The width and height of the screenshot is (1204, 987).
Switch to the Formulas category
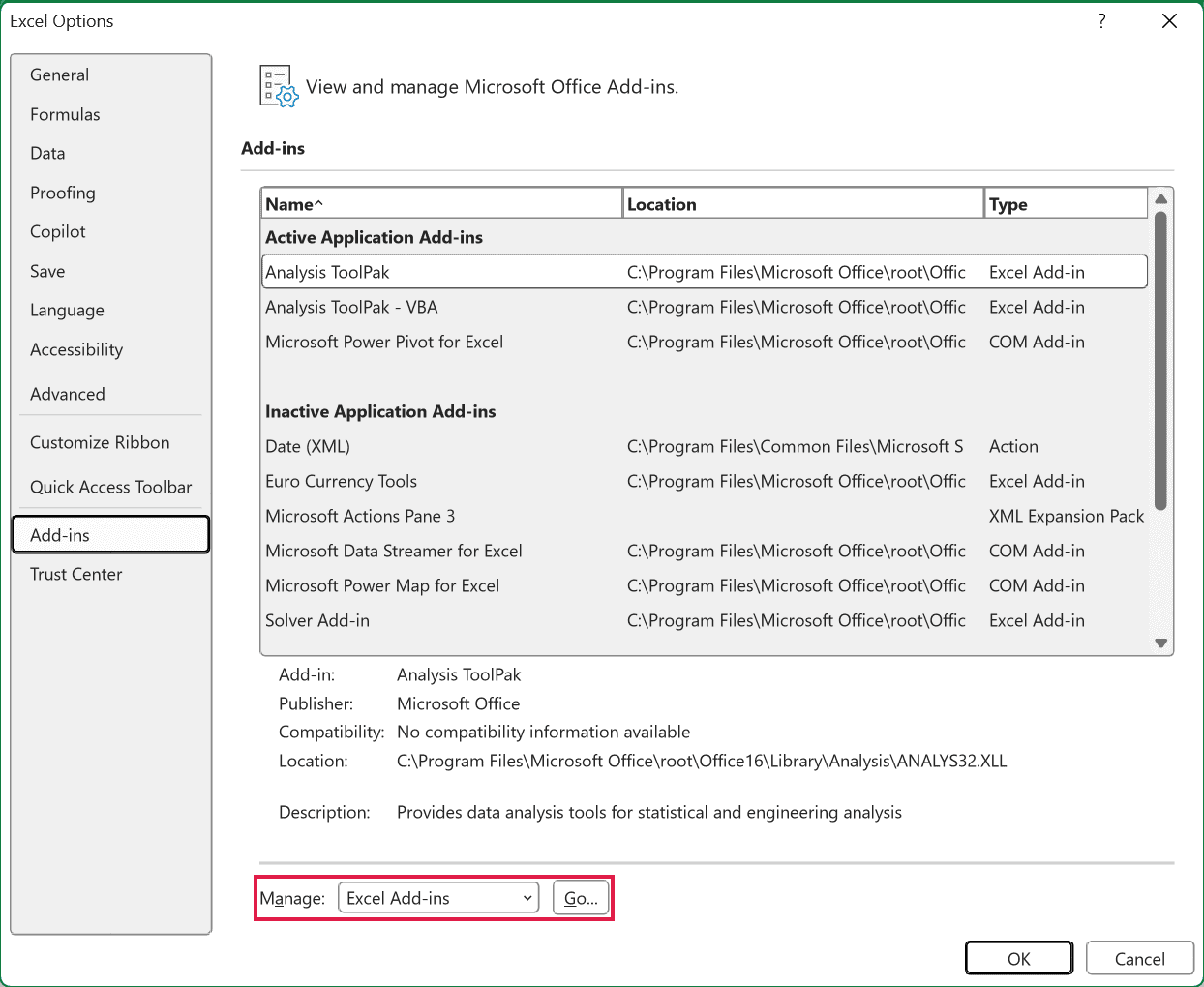pos(110,114)
